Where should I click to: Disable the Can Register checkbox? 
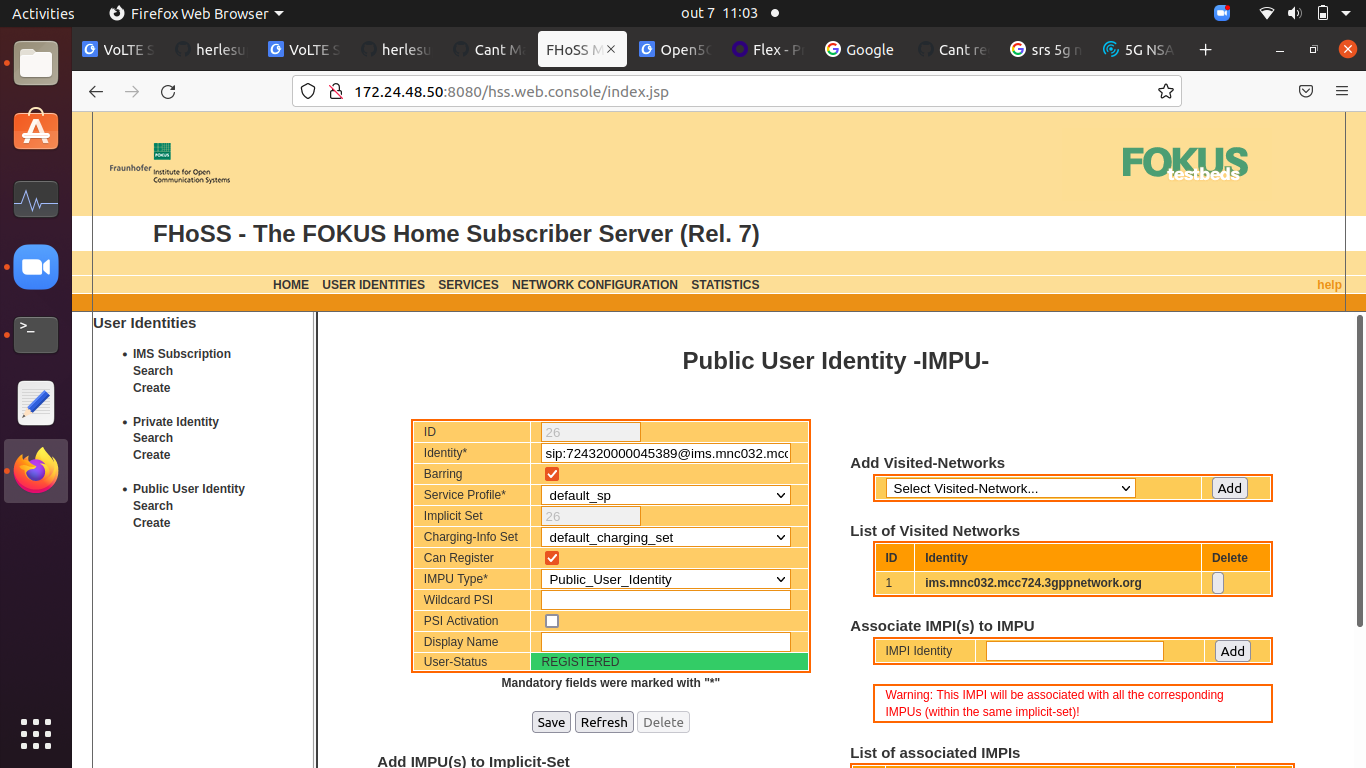pos(552,558)
